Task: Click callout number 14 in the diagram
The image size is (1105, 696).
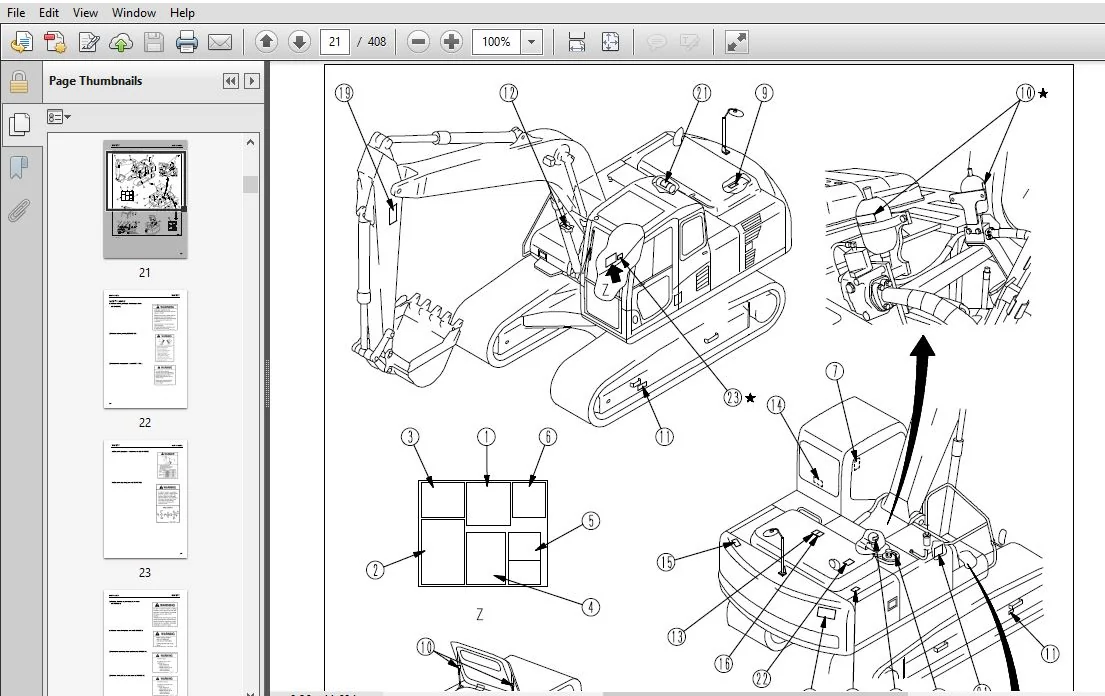Action: pos(776,404)
